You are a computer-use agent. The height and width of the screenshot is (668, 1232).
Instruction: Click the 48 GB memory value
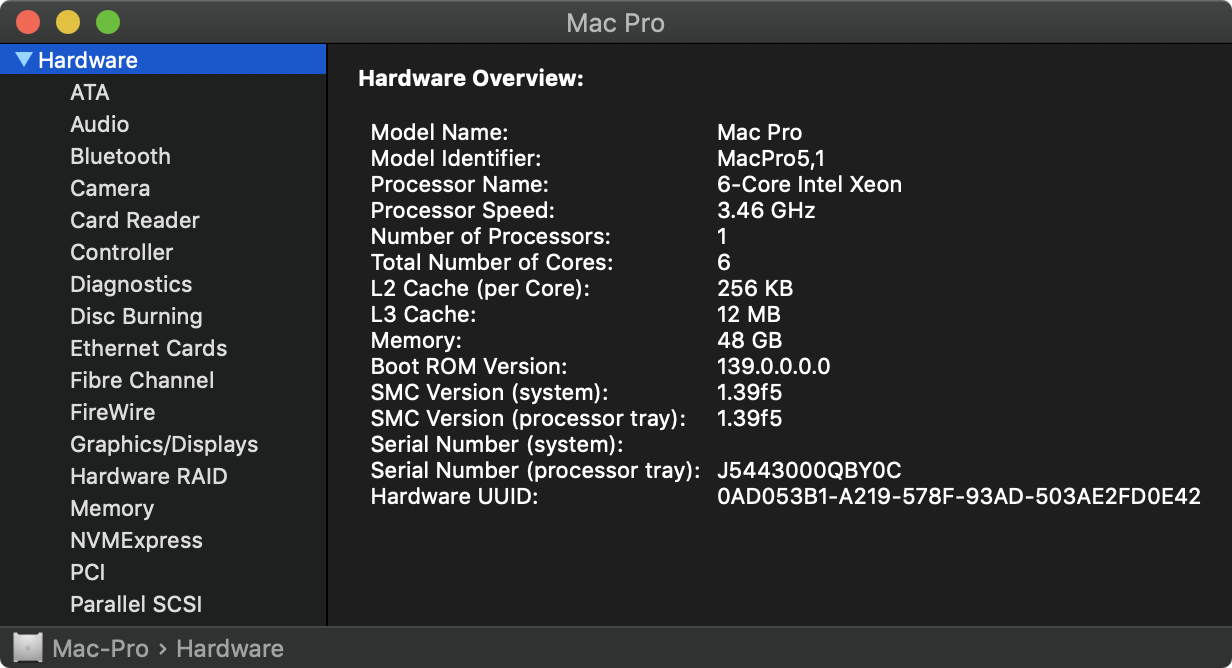point(749,340)
